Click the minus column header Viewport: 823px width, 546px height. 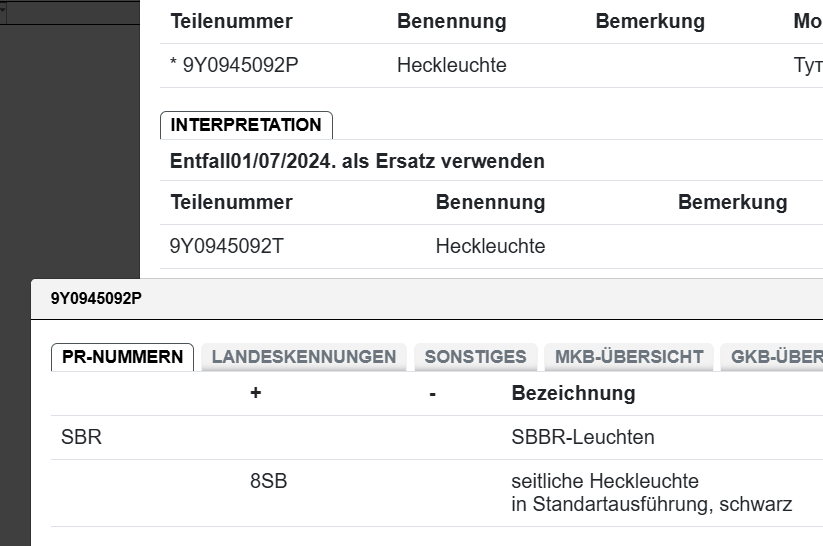(432, 393)
